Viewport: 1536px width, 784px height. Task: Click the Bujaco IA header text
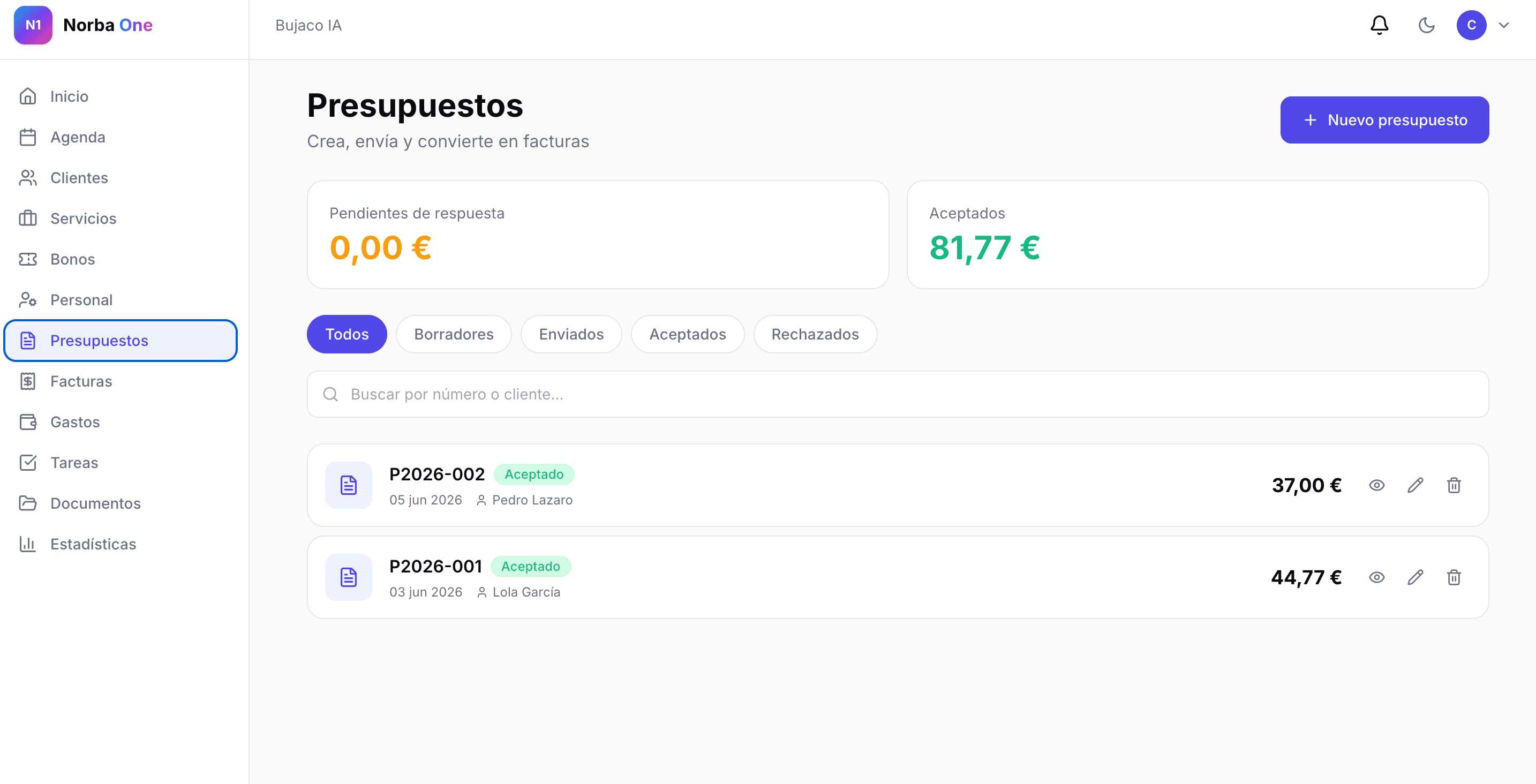click(308, 25)
